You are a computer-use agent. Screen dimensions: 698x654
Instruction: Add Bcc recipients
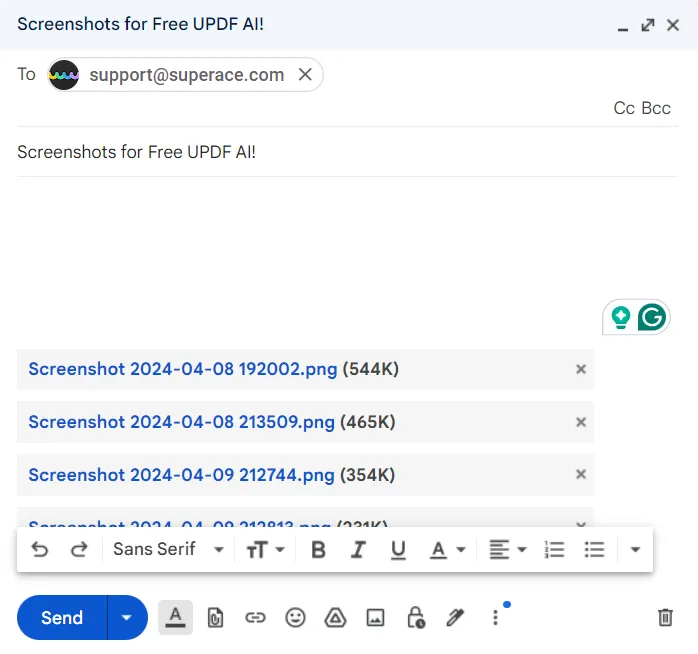click(x=656, y=108)
